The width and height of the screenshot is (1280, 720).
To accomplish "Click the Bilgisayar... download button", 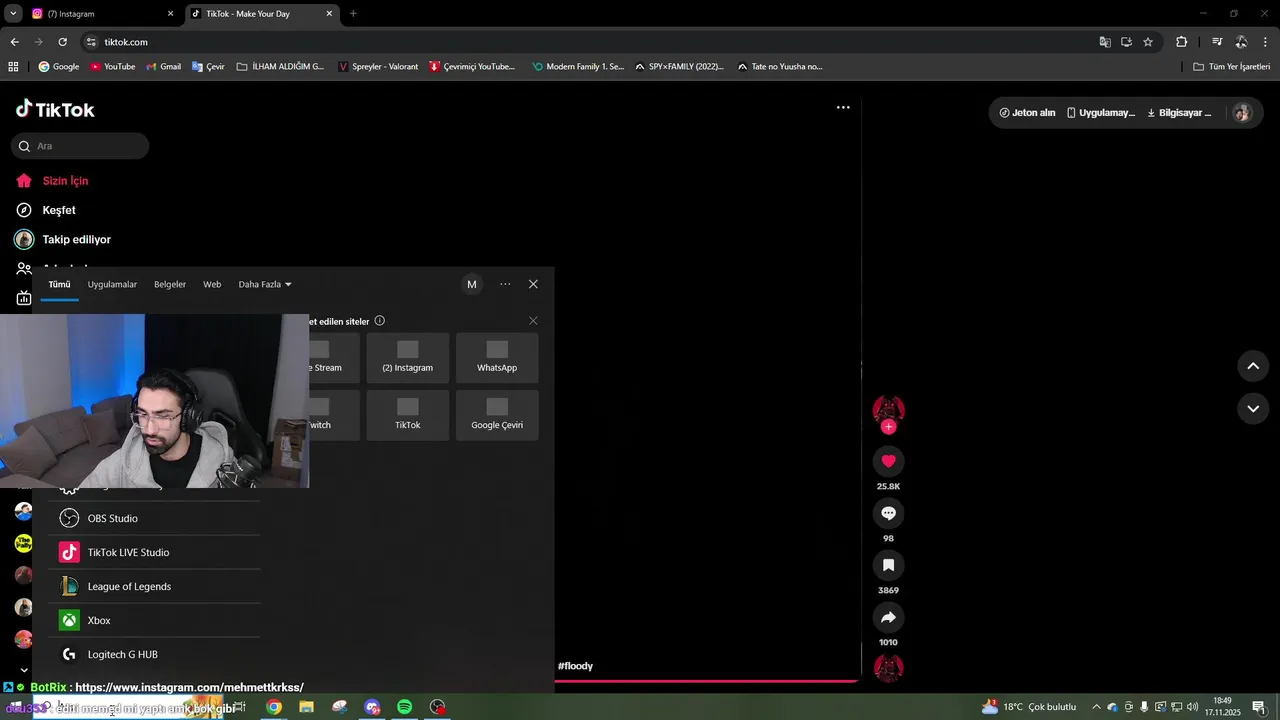I will tap(1179, 113).
